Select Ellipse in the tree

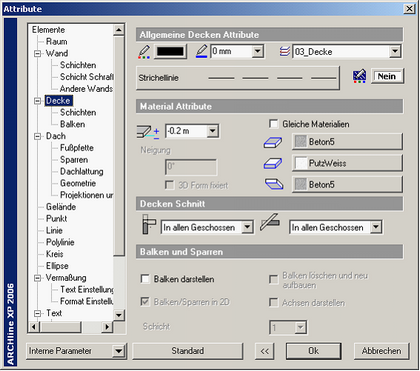coord(57,266)
